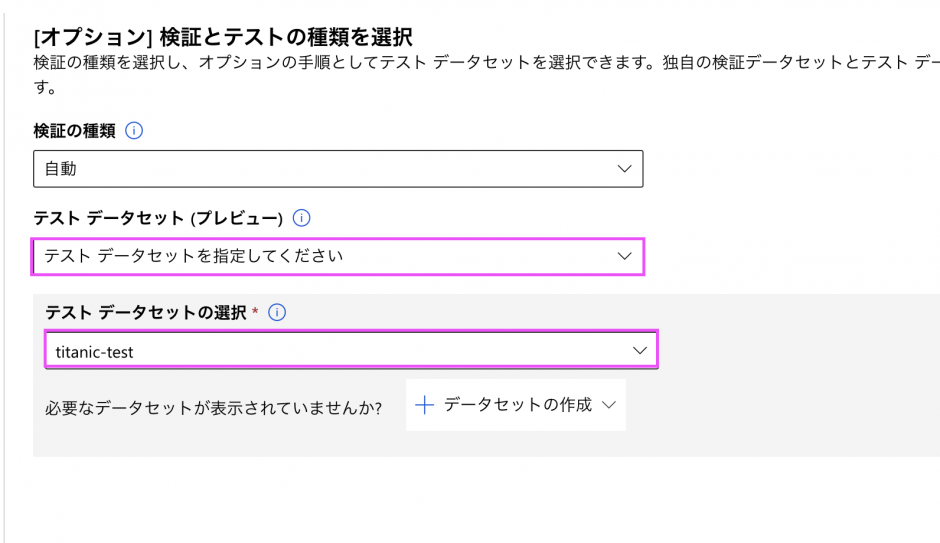
Task: Click the titanic-test value in the combo box
Action: [x=95, y=352]
